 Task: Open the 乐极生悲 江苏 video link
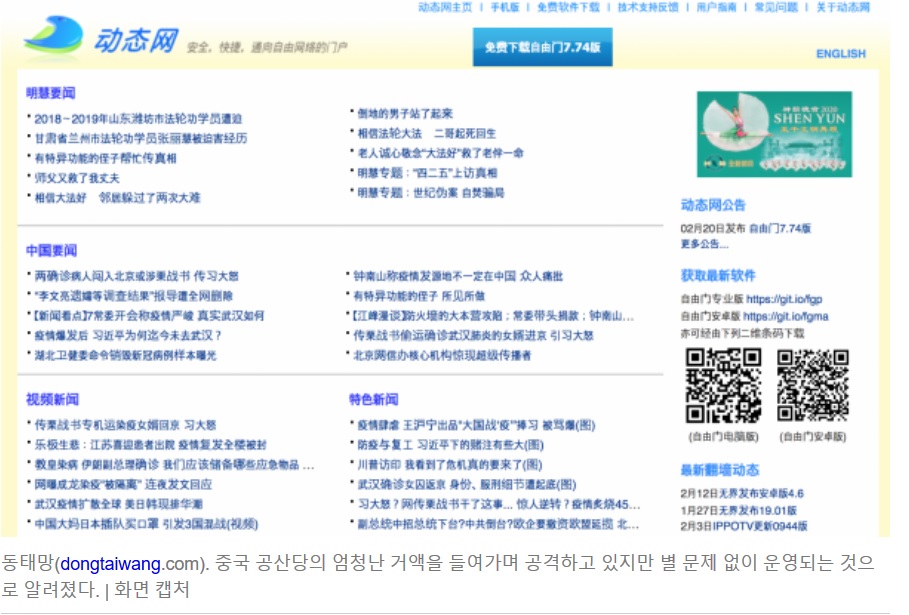click(150, 445)
